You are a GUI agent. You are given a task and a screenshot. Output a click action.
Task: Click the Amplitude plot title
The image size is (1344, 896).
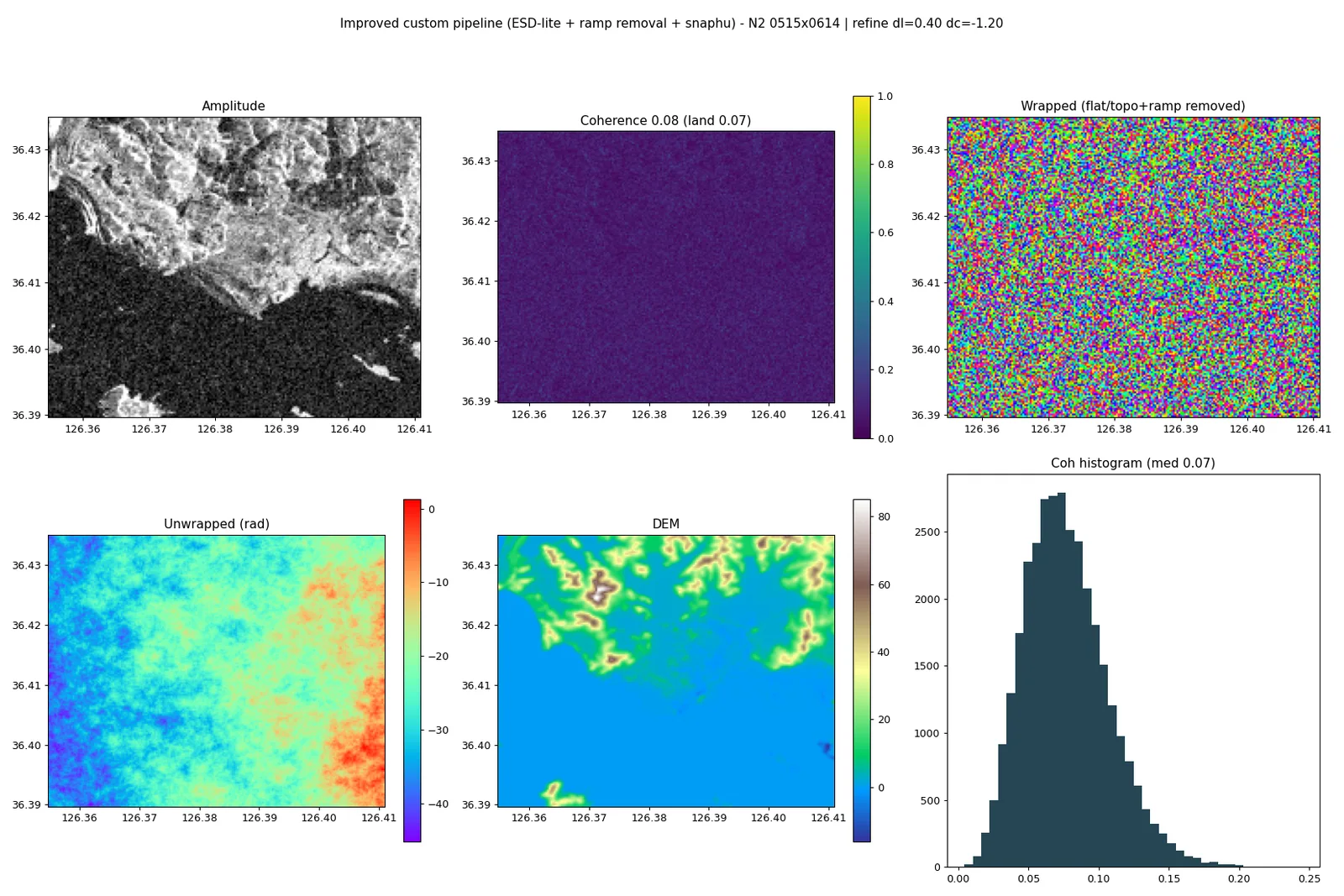(x=234, y=106)
